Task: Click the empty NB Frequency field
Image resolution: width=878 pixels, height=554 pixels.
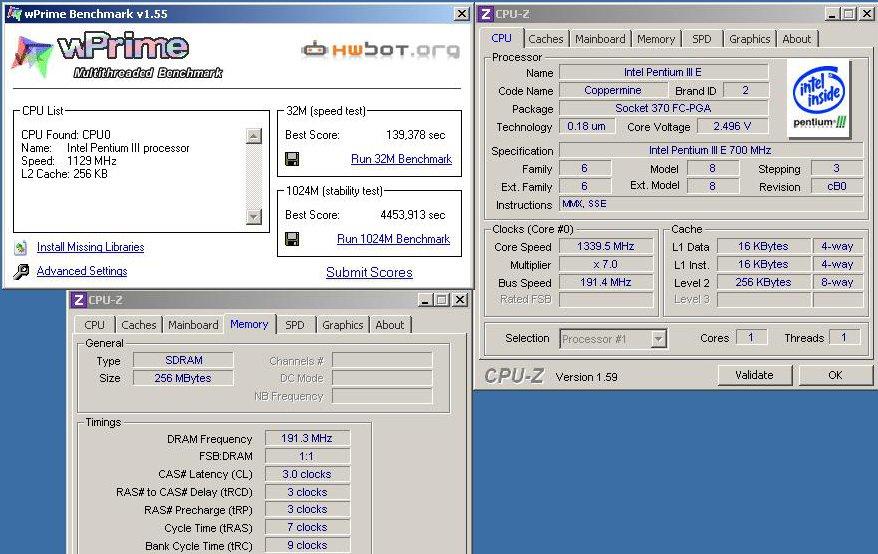Action: pos(382,396)
